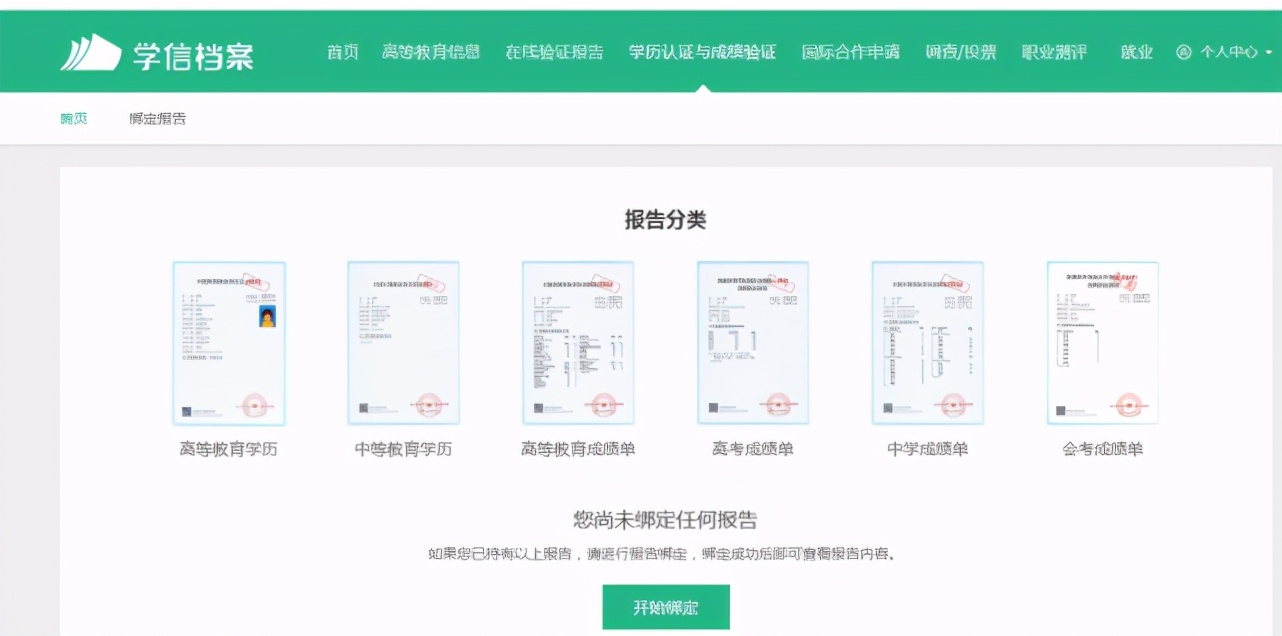The image size is (1282, 636).
Task: Select the 首页 breadcrumb tab
Action: 73,117
